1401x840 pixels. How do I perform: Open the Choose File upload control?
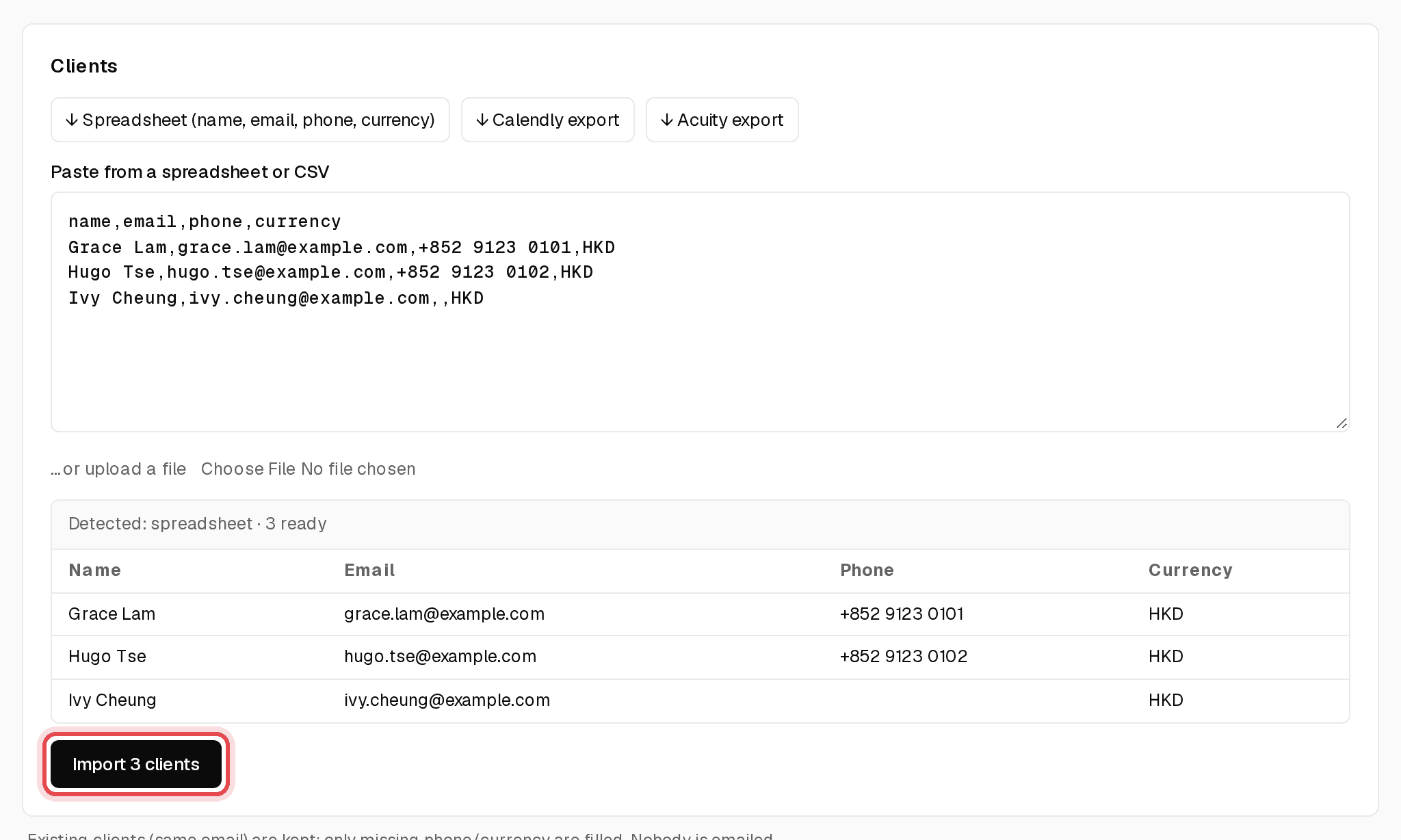click(x=248, y=469)
